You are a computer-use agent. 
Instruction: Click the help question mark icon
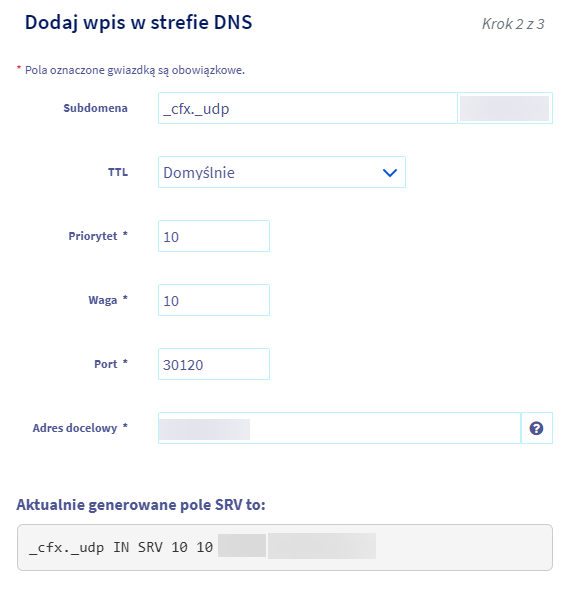tap(536, 428)
